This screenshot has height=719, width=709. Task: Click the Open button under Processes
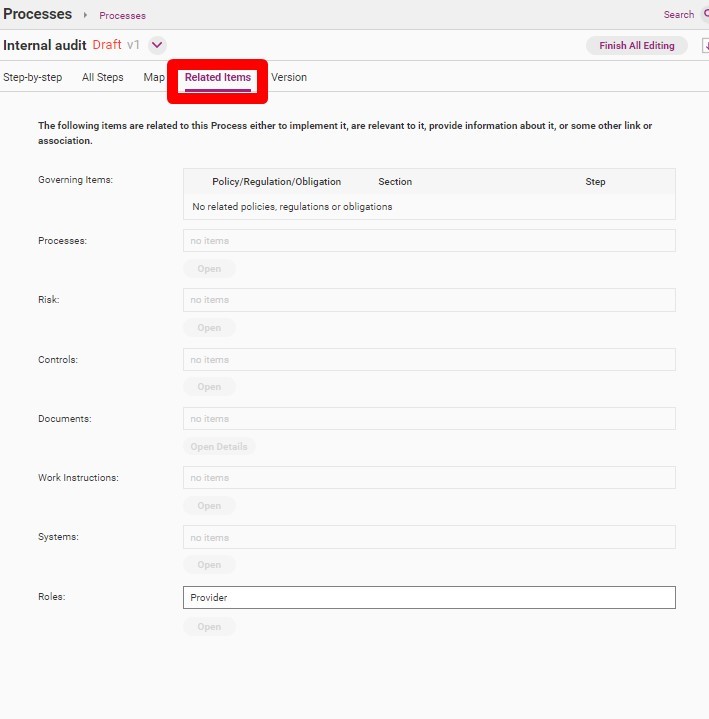209,269
